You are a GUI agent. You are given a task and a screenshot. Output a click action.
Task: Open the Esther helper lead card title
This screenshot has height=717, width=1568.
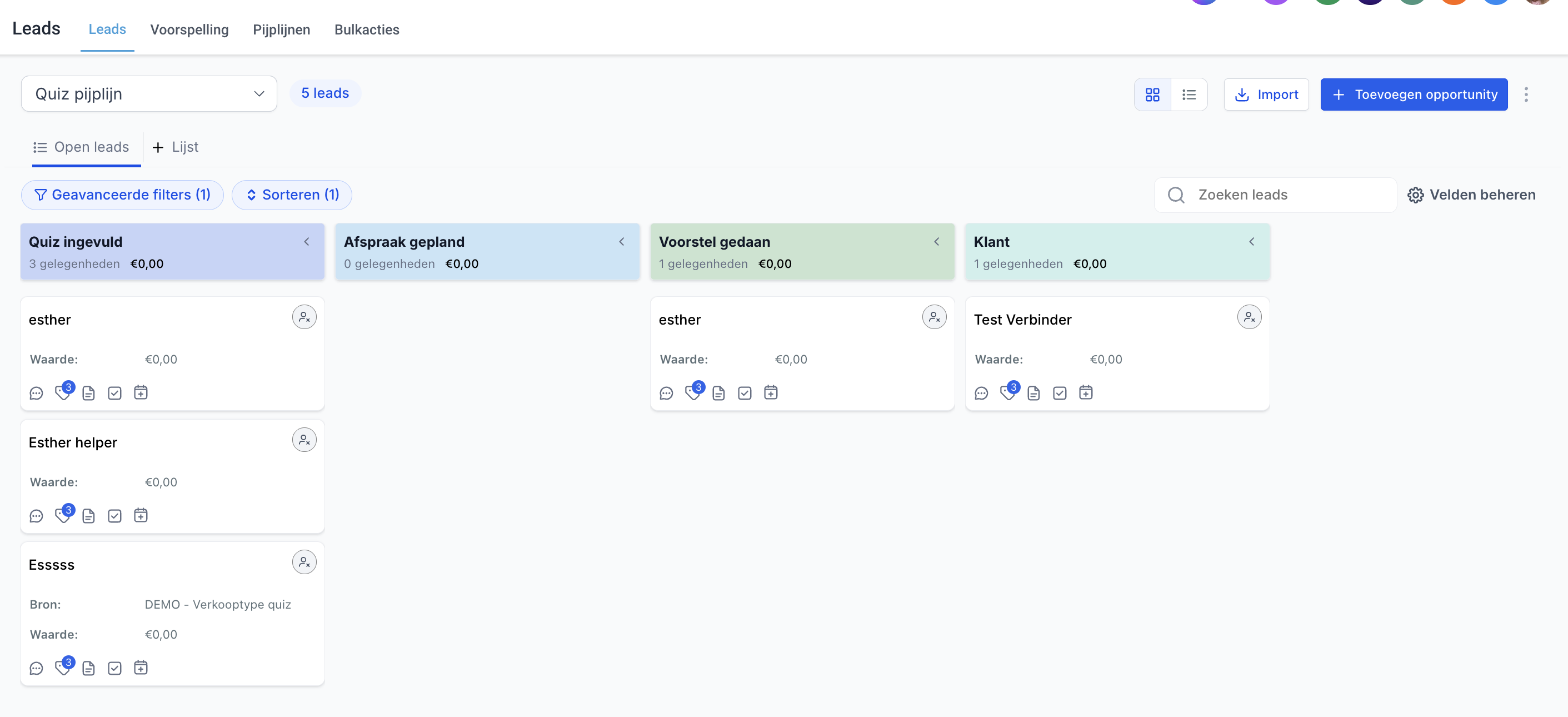(73, 442)
